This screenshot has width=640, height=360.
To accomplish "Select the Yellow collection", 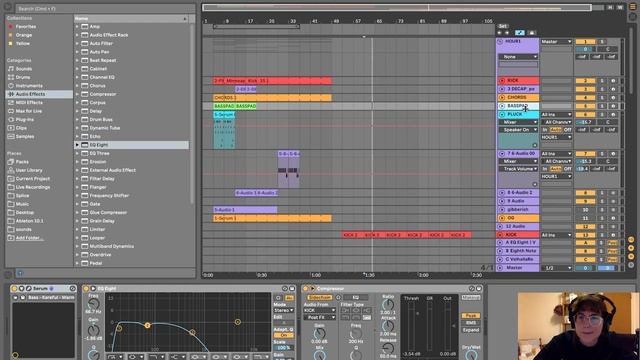I will (22, 43).
